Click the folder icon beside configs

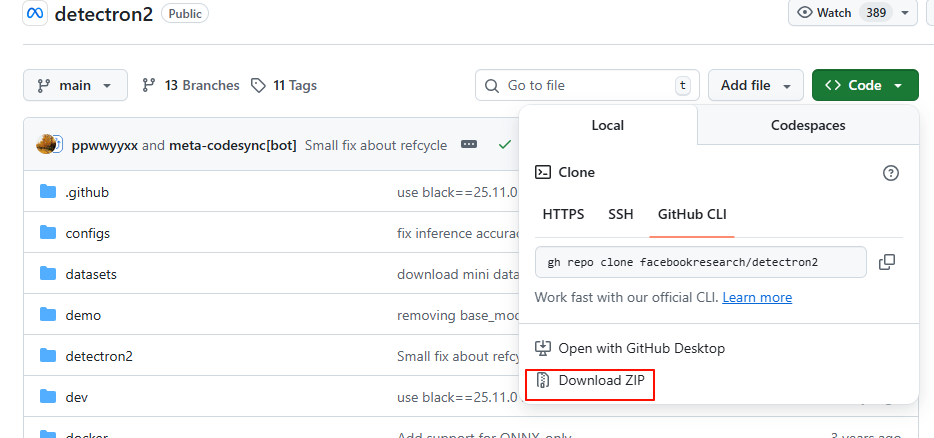point(48,232)
